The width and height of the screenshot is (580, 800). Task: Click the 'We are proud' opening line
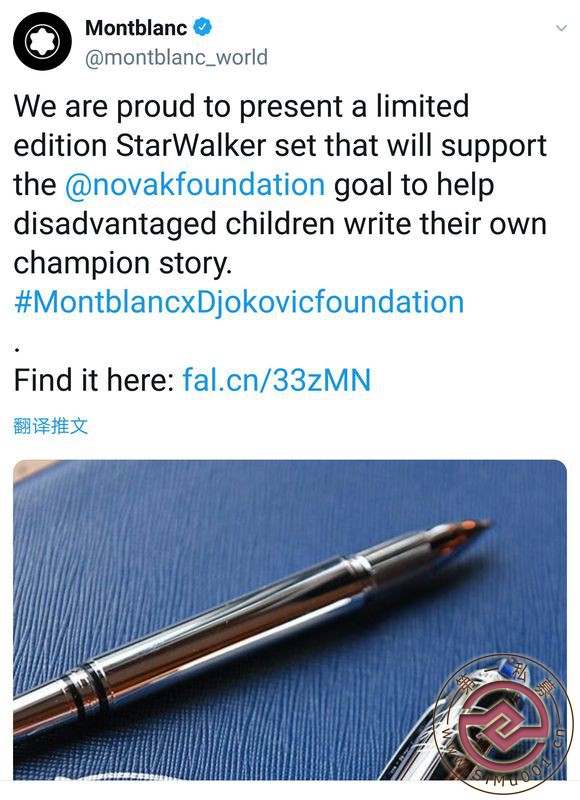point(241,106)
